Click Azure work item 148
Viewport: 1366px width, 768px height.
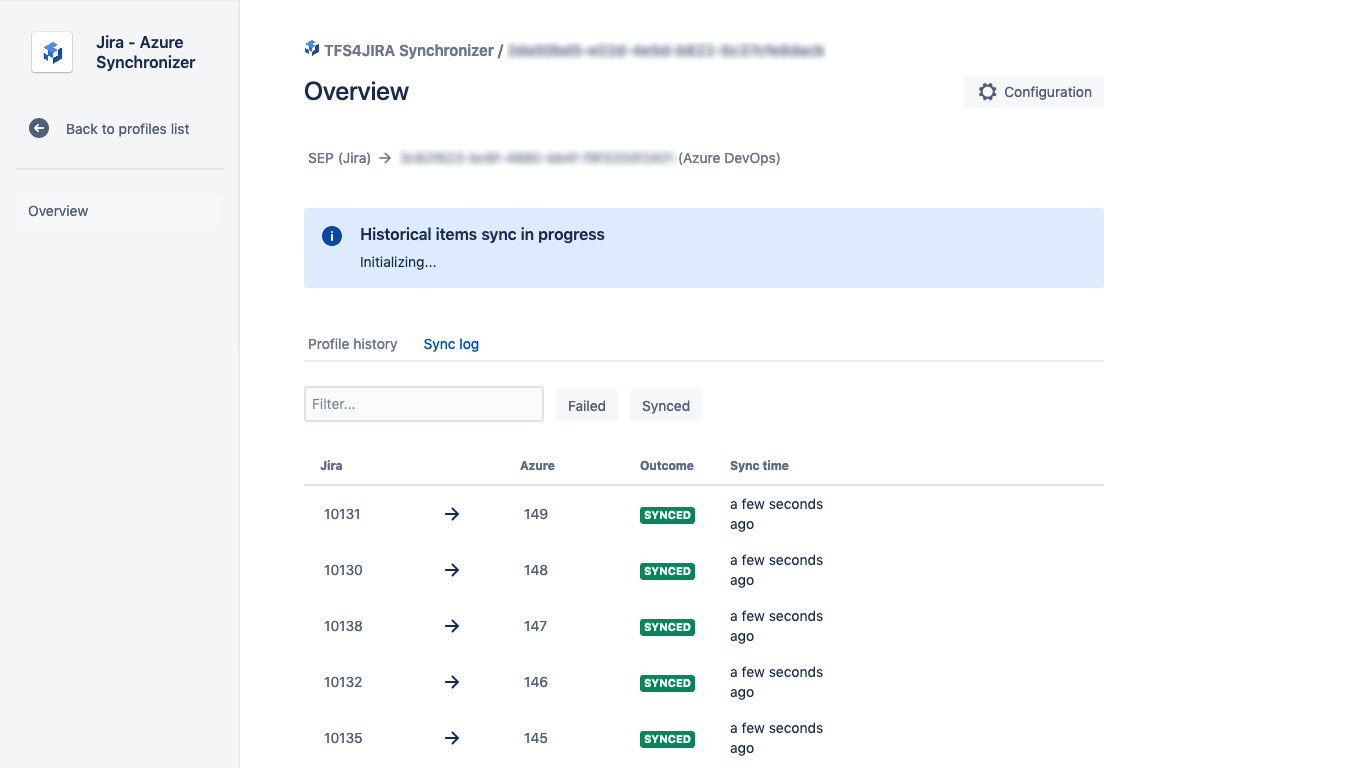click(x=536, y=570)
